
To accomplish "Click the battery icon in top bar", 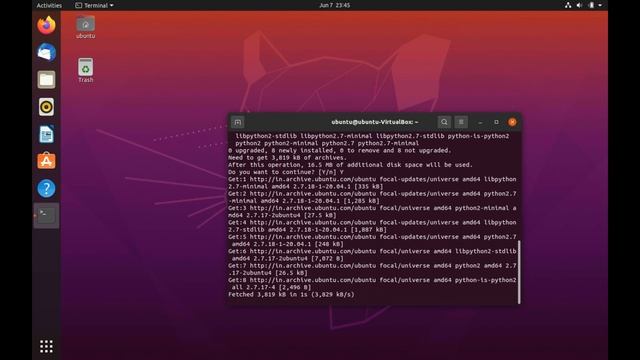I will pos(591,5).
